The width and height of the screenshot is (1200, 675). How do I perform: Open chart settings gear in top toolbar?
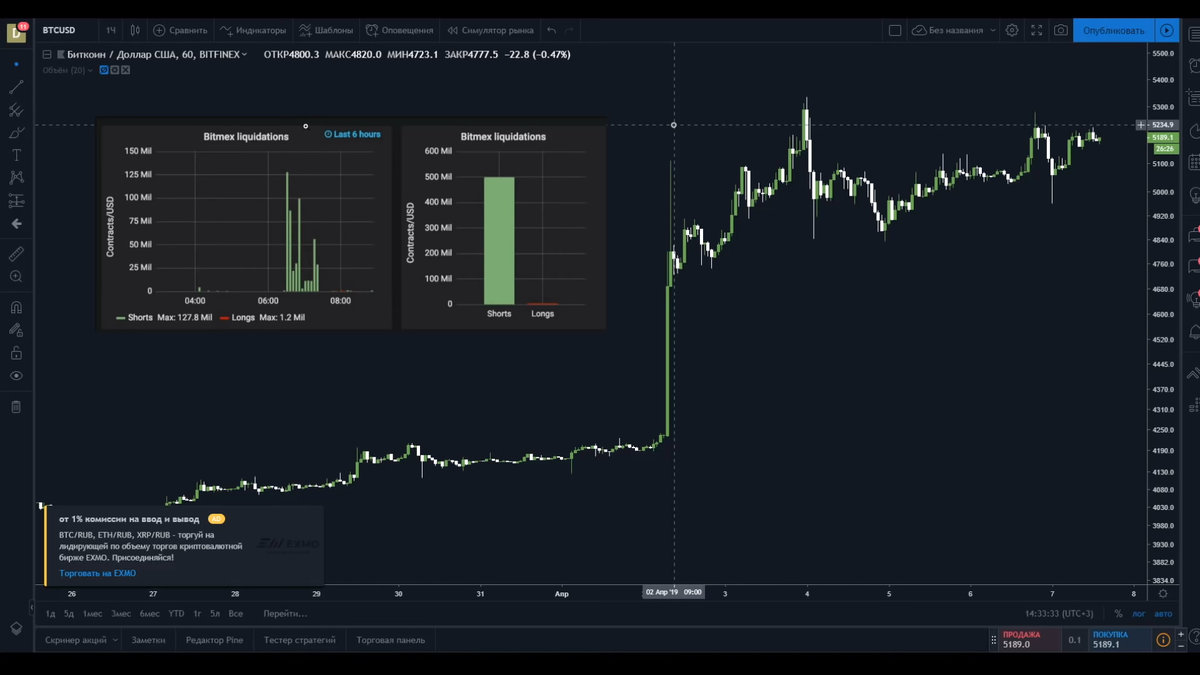(x=1012, y=30)
